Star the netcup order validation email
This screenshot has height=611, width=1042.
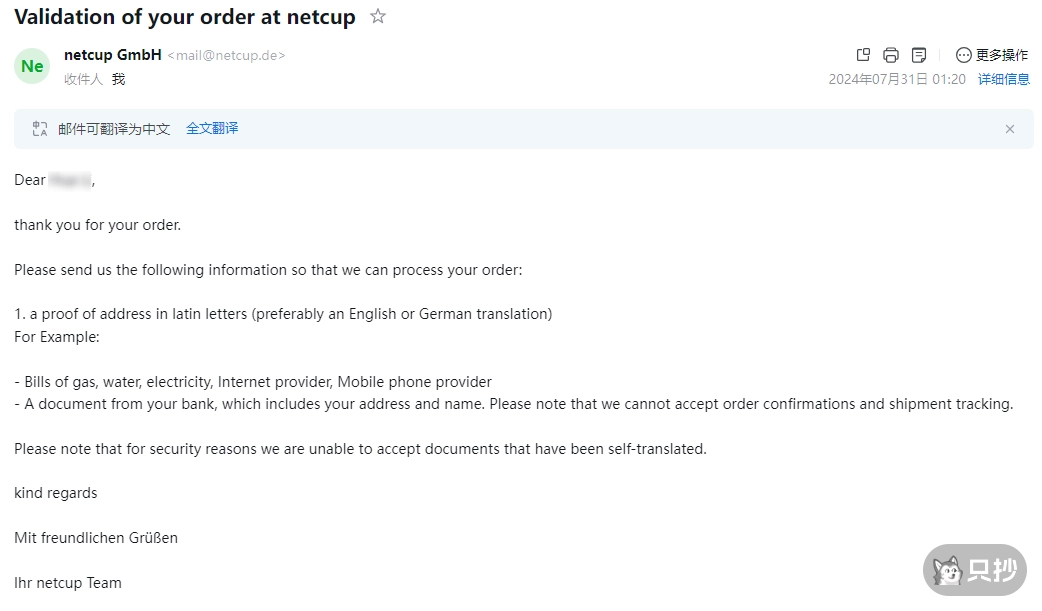[x=378, y=16]
